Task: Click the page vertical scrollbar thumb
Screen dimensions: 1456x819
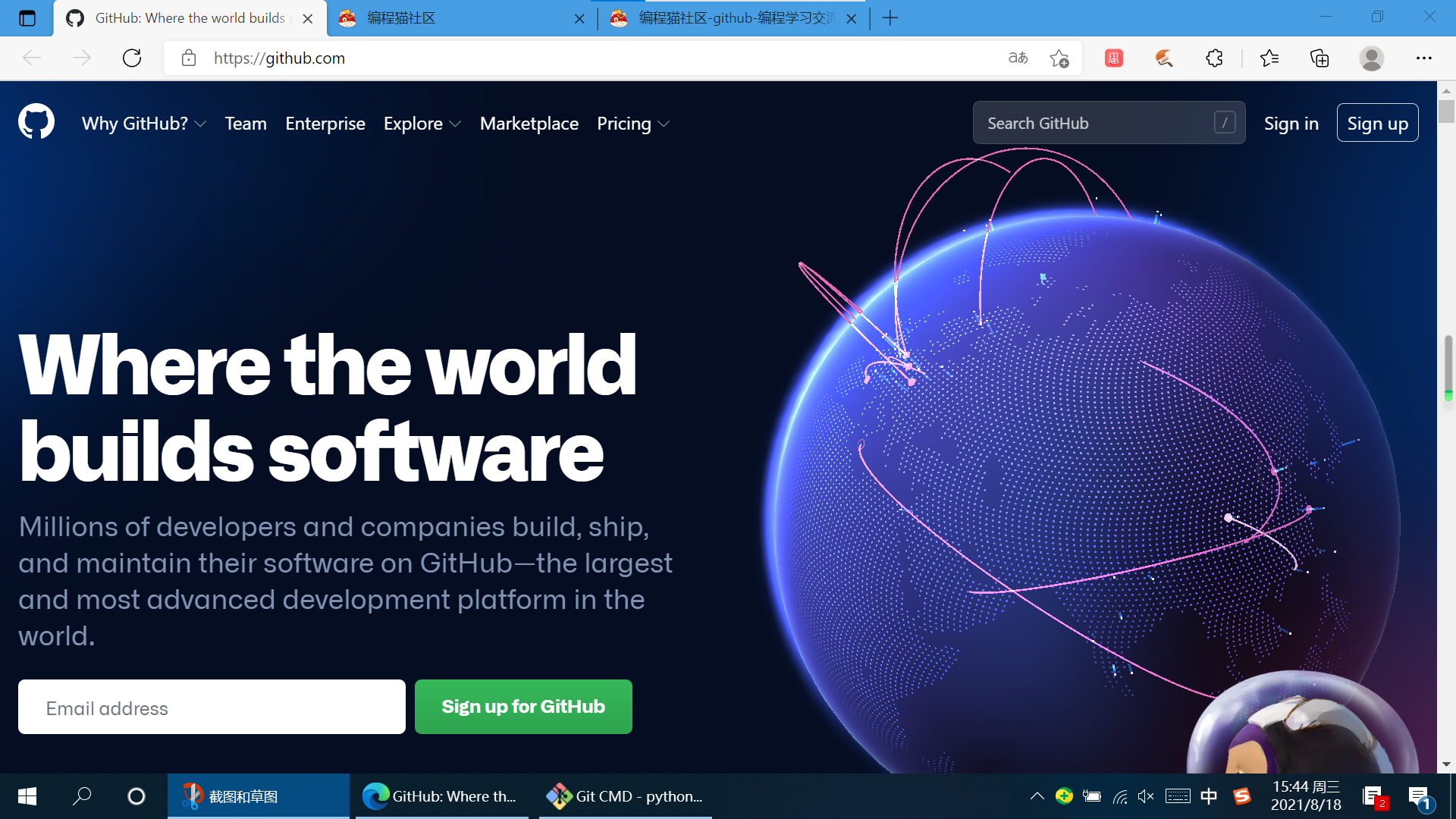Action: click(1447, 111)
